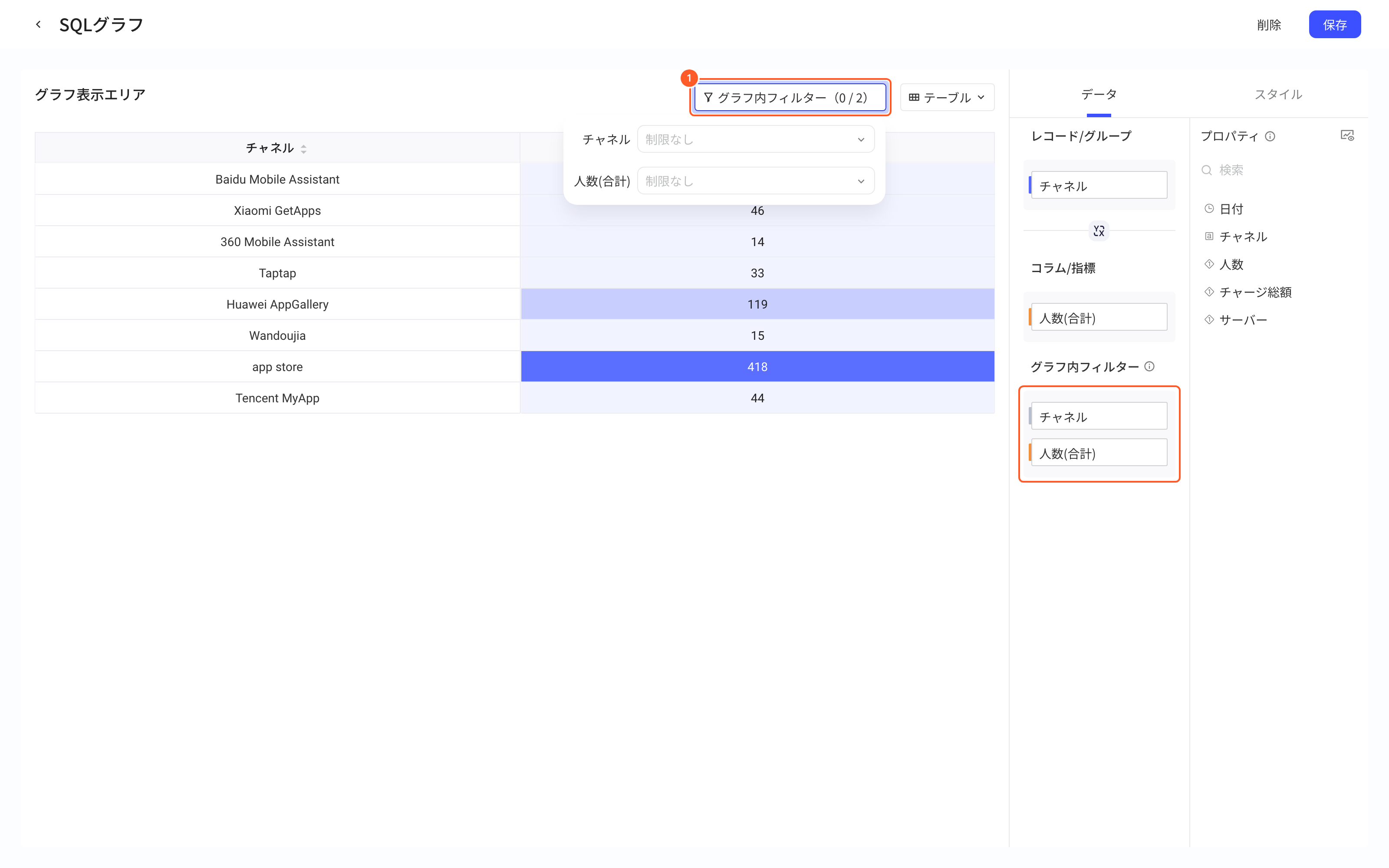This screenshot has width=1389, height=868.
Task: Select the 日付 property
Action: (1231, 209)
